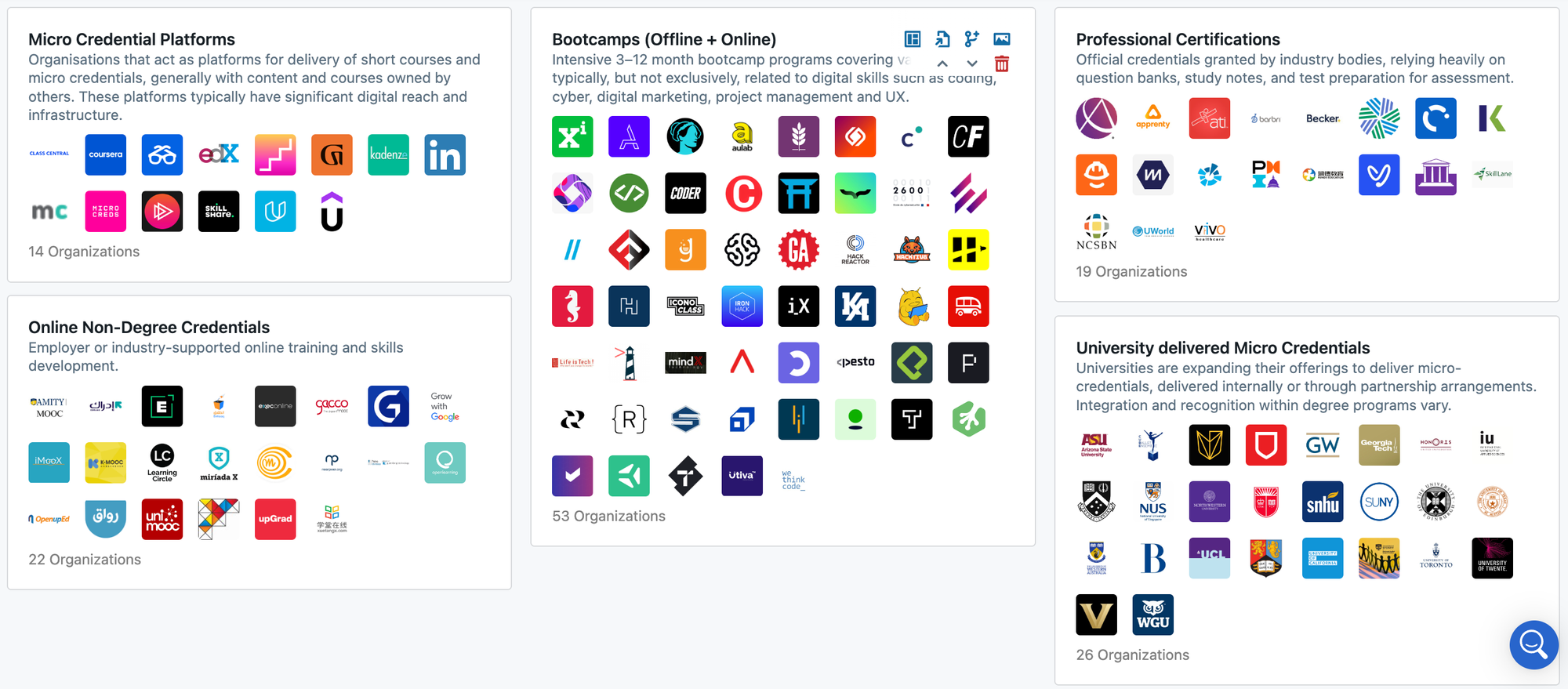Select the Kadenze logo
The height and width of the screenshot is (689, 1568).
(x=388, y=155)
